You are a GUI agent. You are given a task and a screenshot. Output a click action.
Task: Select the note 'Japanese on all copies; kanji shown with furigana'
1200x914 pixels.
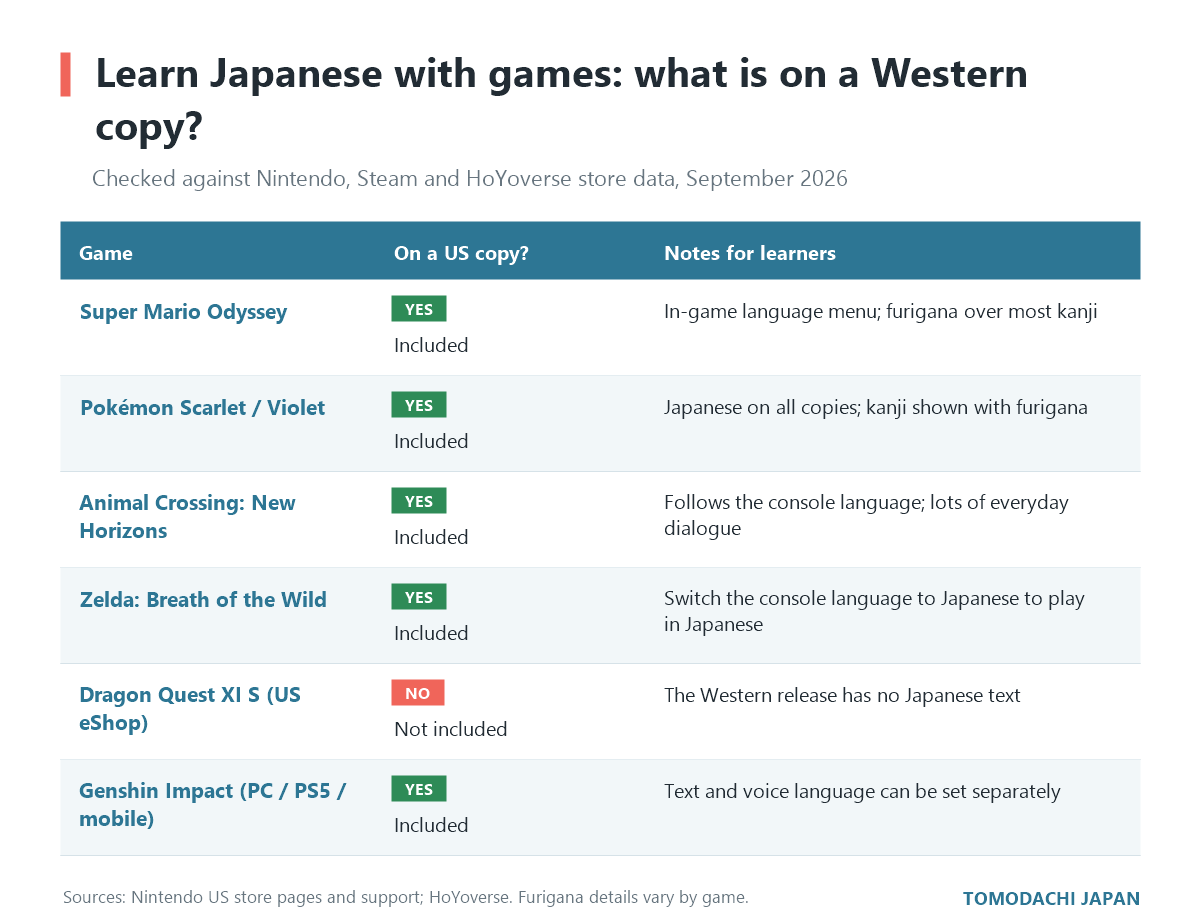click(876, 407)
